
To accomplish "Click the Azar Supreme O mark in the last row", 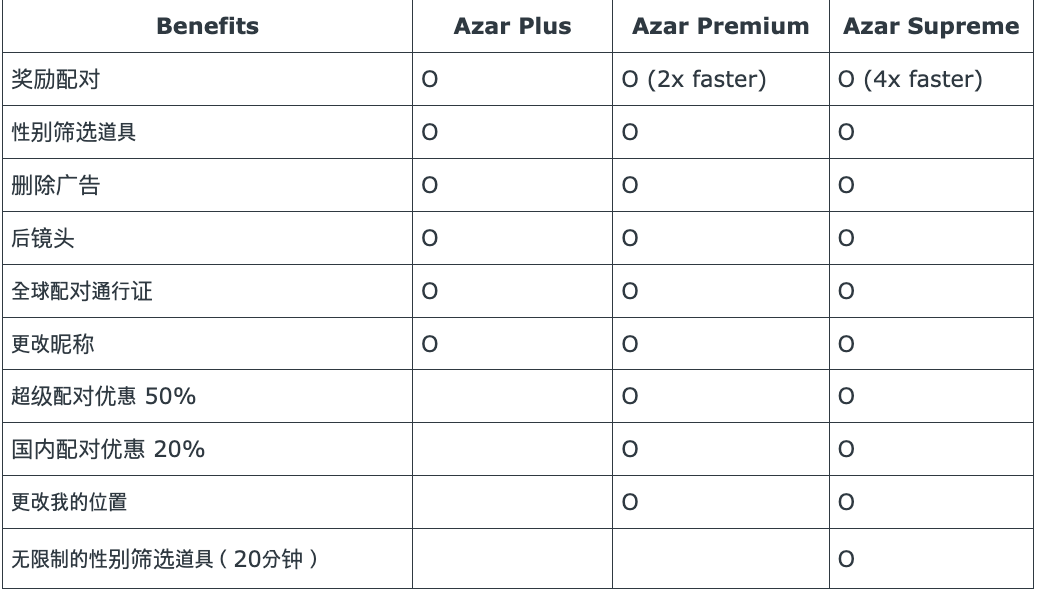I will coord(846,559).
